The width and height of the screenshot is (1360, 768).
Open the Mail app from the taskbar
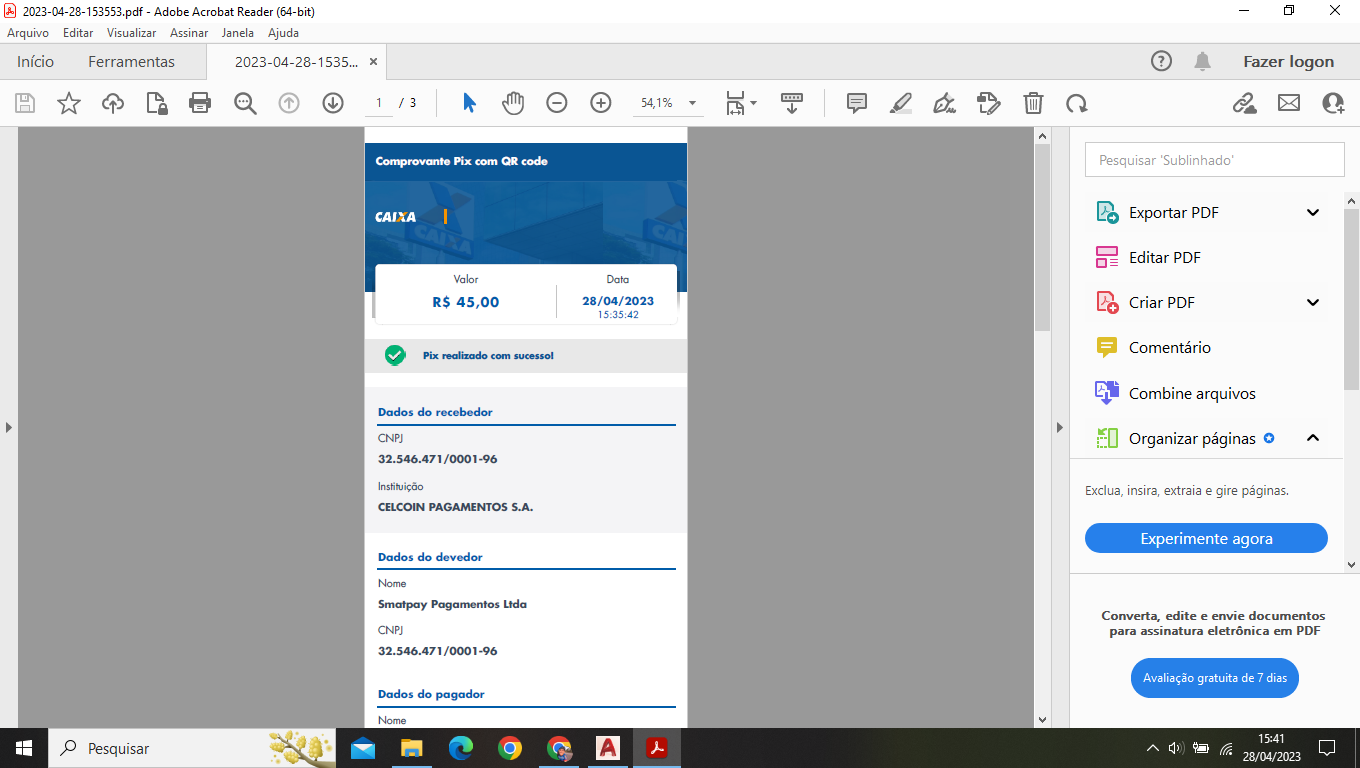pos(363,748)
